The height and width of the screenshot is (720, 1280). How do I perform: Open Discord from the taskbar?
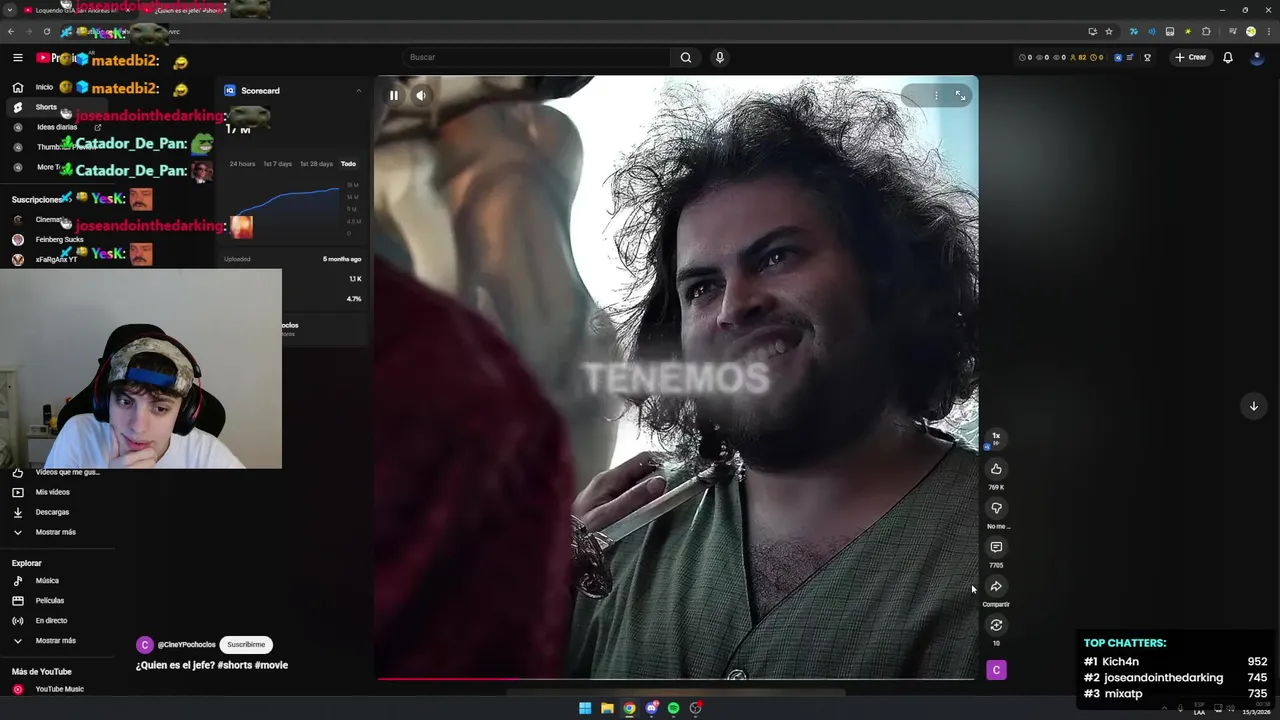tap(651, 708)
